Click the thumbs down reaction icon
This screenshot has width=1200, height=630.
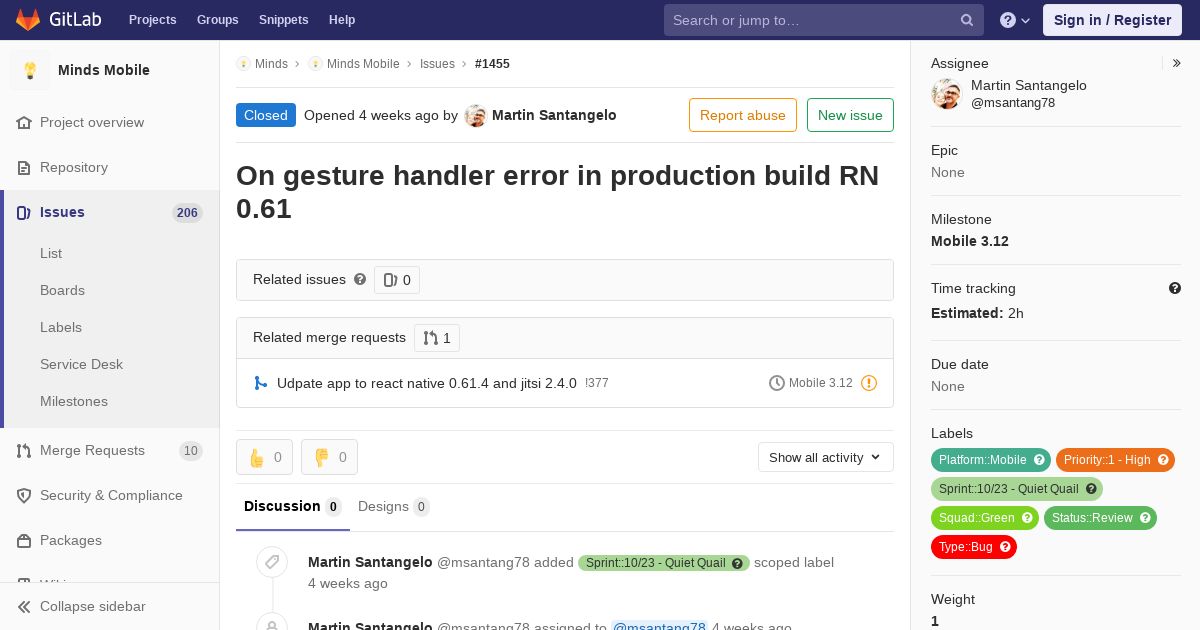[x=321, y=457]
